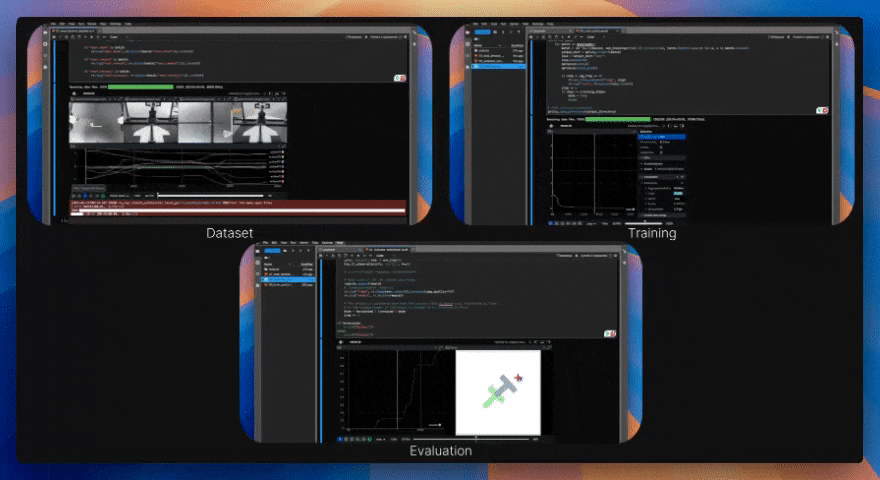Click the green progress bar in Training output

(x=617, y=120)
